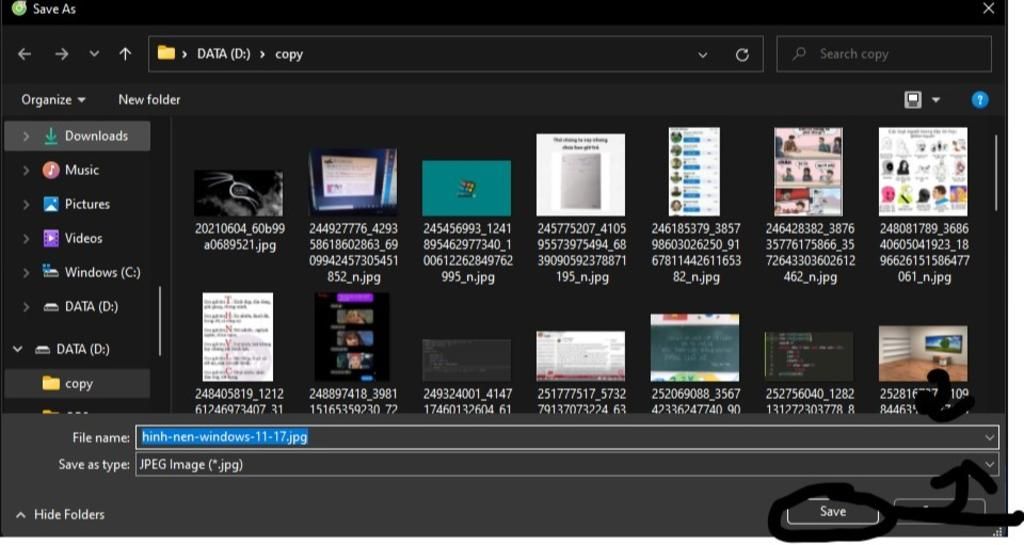Select the 251777517 image thumbnail

[x=581, y=356]
